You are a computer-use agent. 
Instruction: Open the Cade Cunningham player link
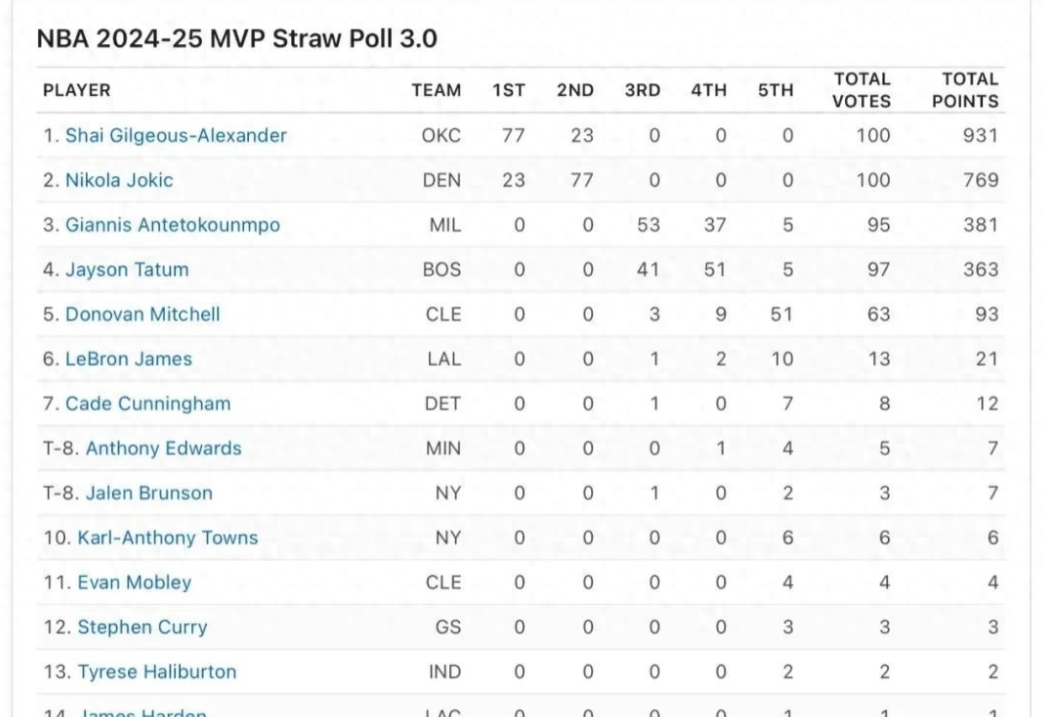(148, 404)
